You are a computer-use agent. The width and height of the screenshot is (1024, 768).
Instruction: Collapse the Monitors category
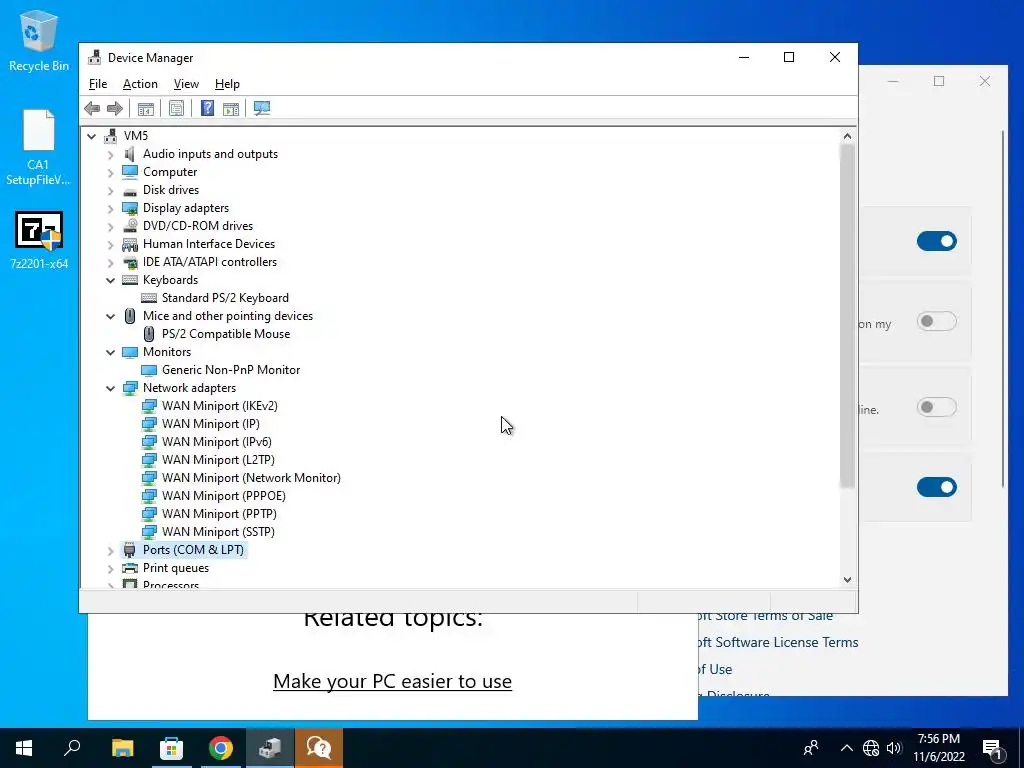tap(110, 352)
